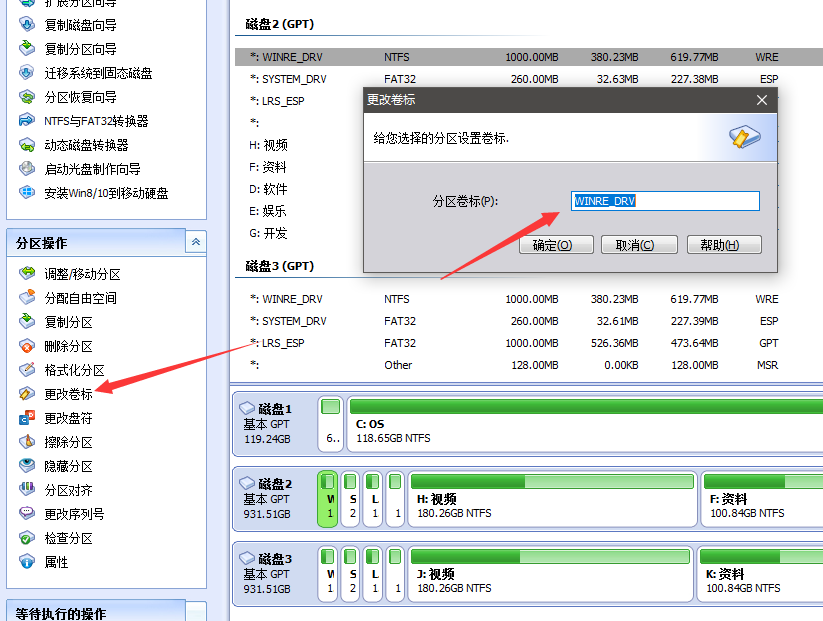Click the 调整/移动分区 icon
This screenshot has height=621, width=823.
click(27, 274)
